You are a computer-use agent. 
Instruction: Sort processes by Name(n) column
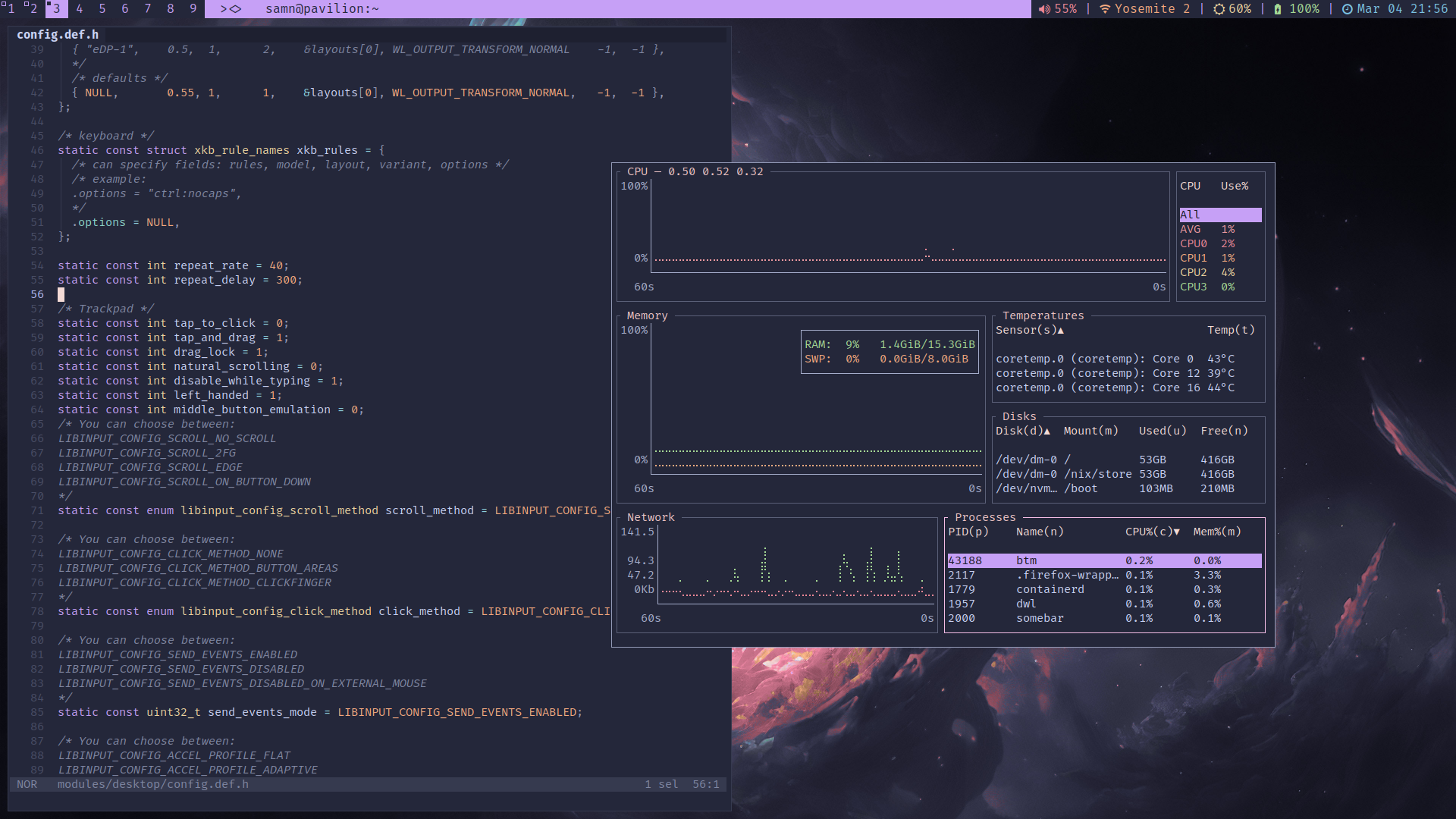(1040, 532)
